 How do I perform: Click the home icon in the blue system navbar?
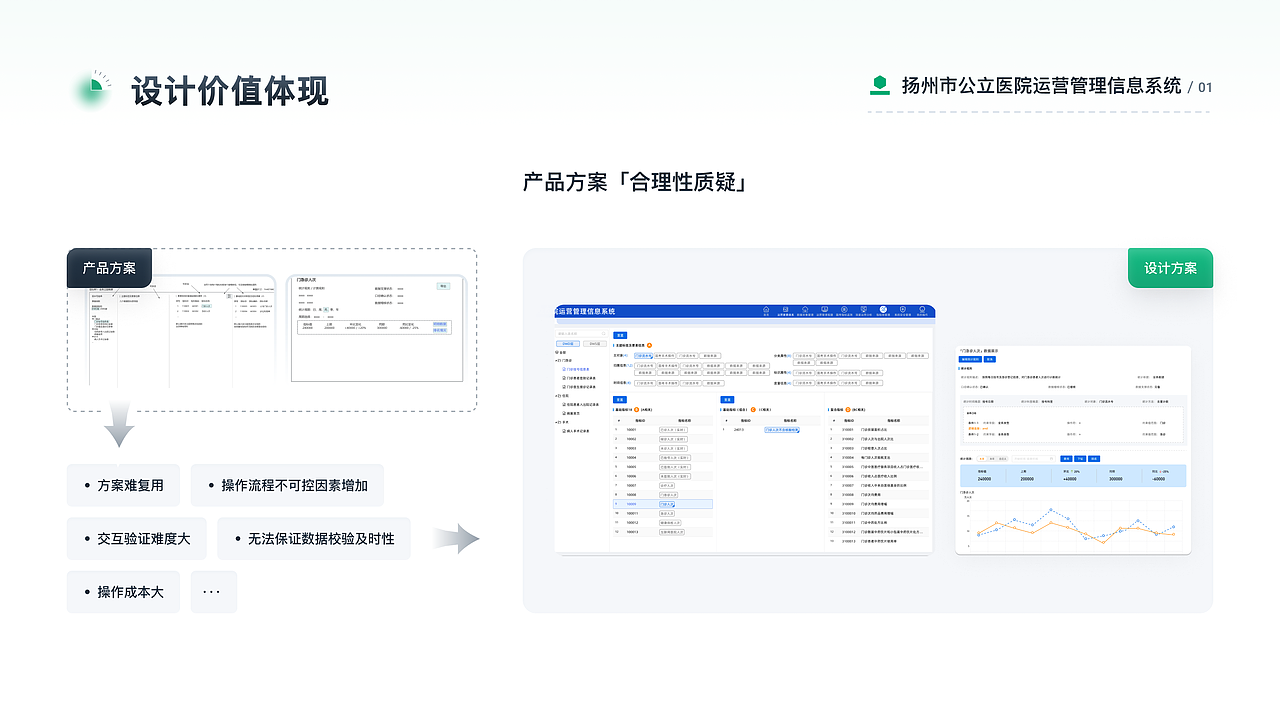766,308
